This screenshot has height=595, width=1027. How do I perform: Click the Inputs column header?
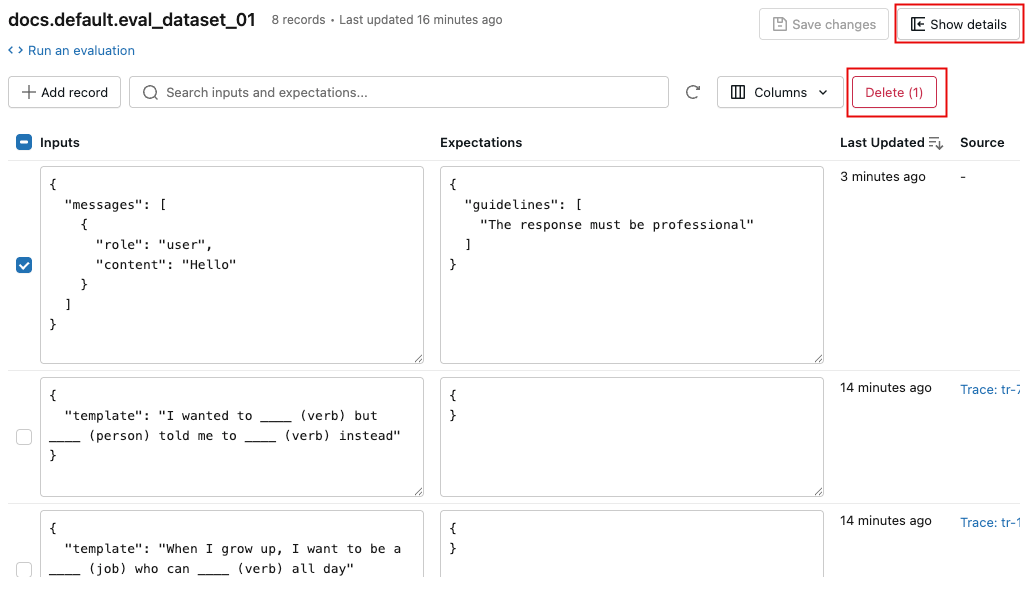[x=60, y=143]
